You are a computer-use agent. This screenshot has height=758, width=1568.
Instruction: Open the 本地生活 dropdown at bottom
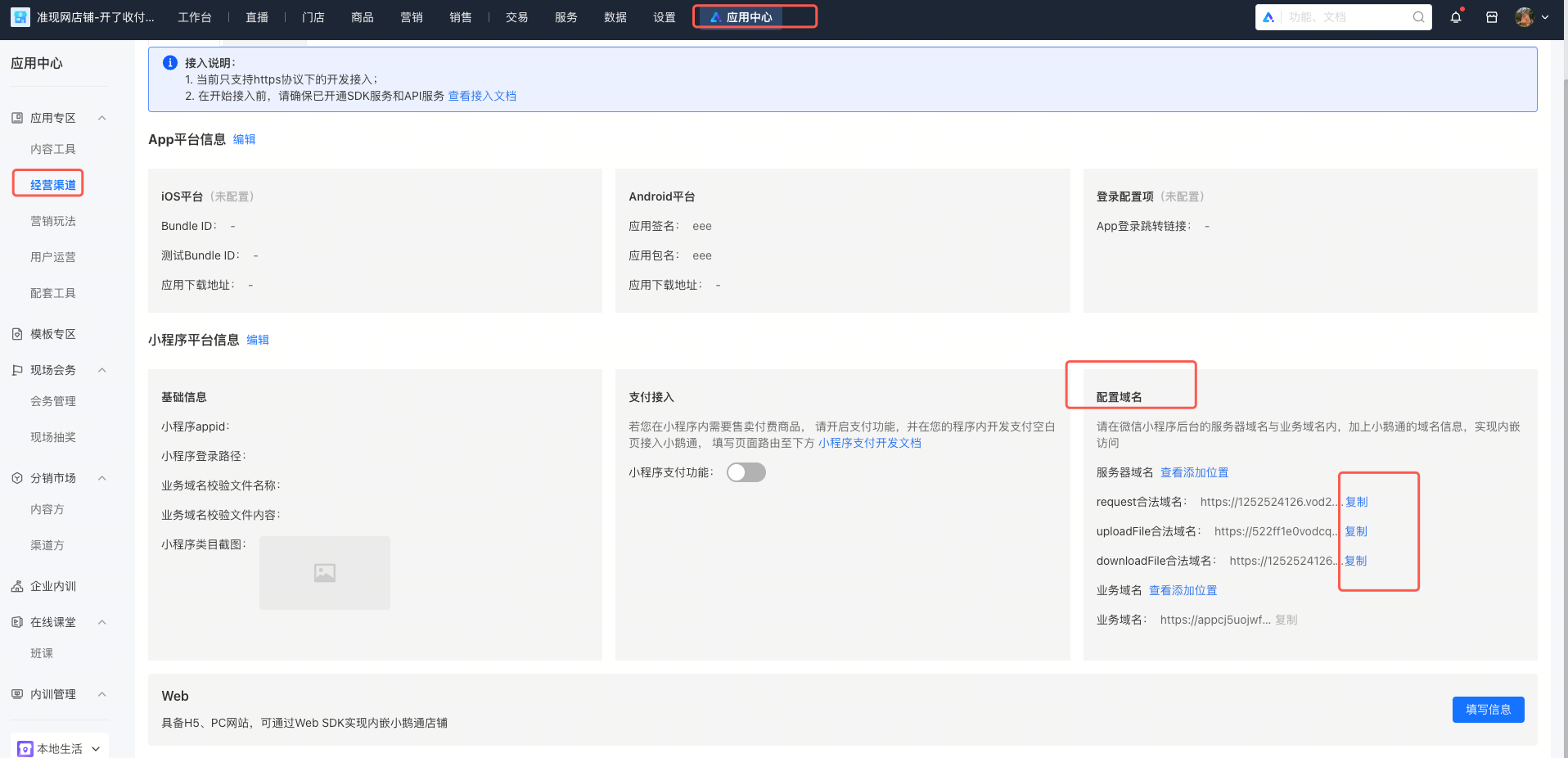click(x=61, y=748)
